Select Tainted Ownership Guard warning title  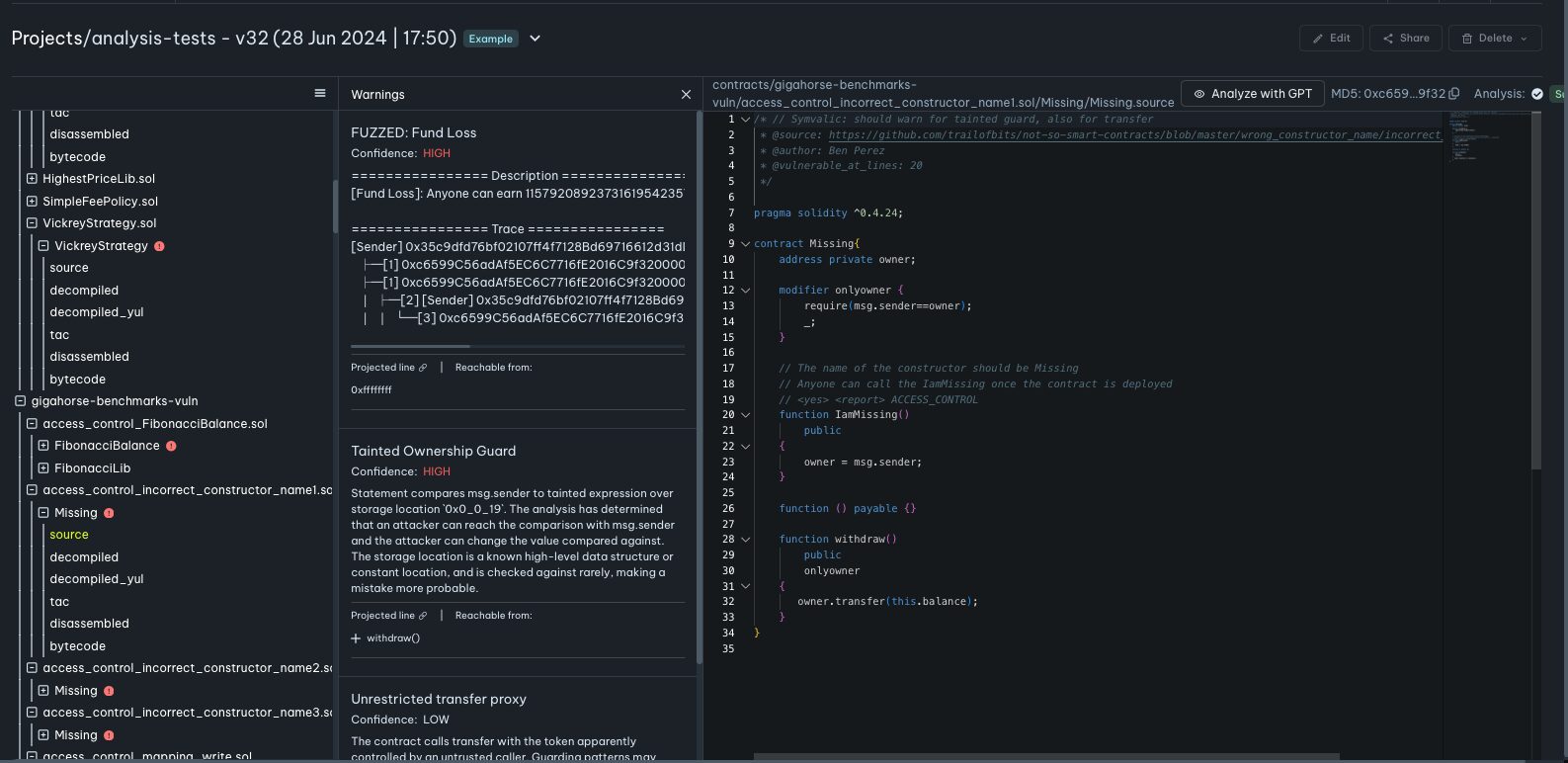(x=434, y=451)
